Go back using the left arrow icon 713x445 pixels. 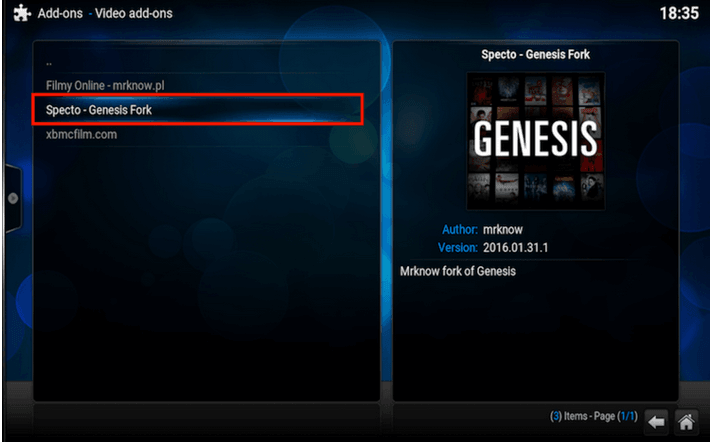[x=656, y=422]
